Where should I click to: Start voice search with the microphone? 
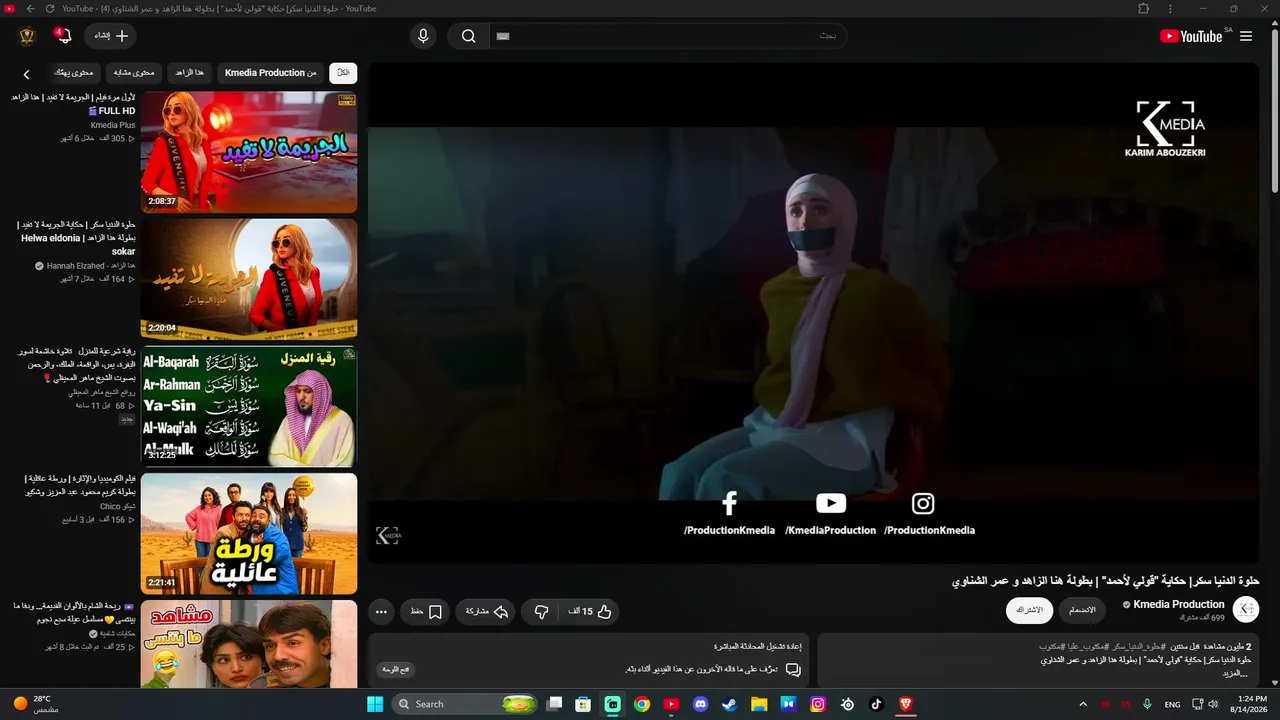tap(423, 36)
